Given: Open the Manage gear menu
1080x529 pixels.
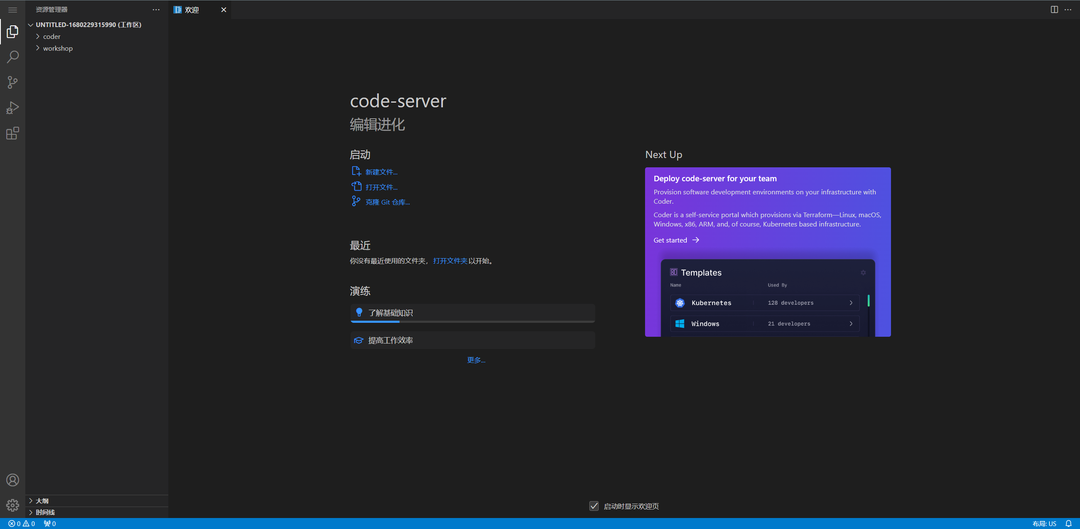Looking at the screenshot, I should pyautogui.click(x=12, y=506).
